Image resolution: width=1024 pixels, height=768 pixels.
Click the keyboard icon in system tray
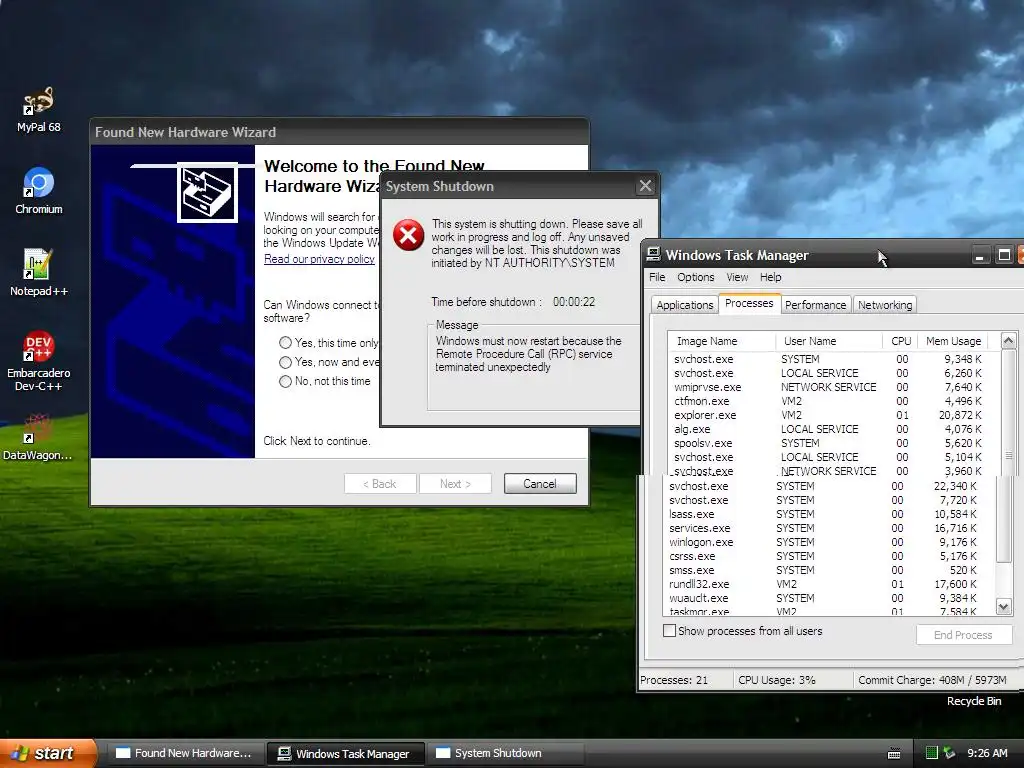[894, 754]
